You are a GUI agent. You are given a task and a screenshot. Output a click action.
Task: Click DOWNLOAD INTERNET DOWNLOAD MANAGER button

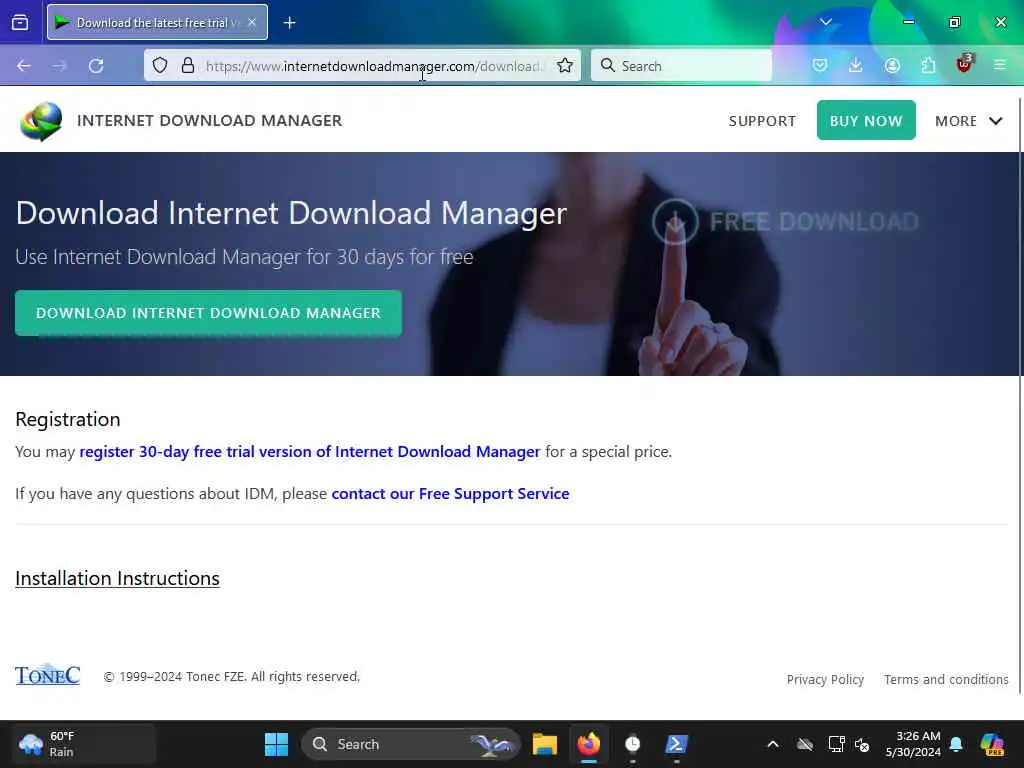click(208, 313)
